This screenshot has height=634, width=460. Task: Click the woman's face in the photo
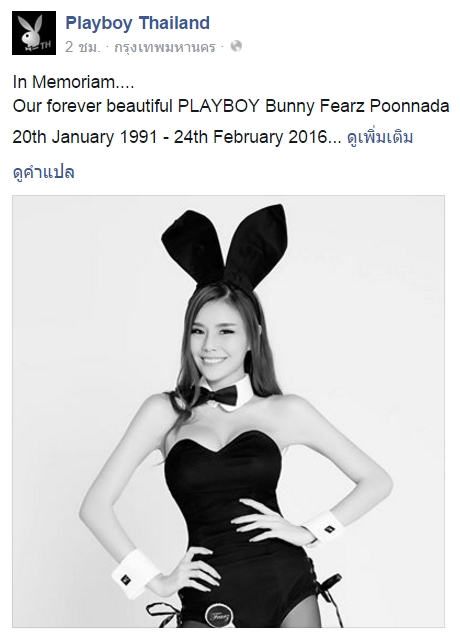click(218, 338)
